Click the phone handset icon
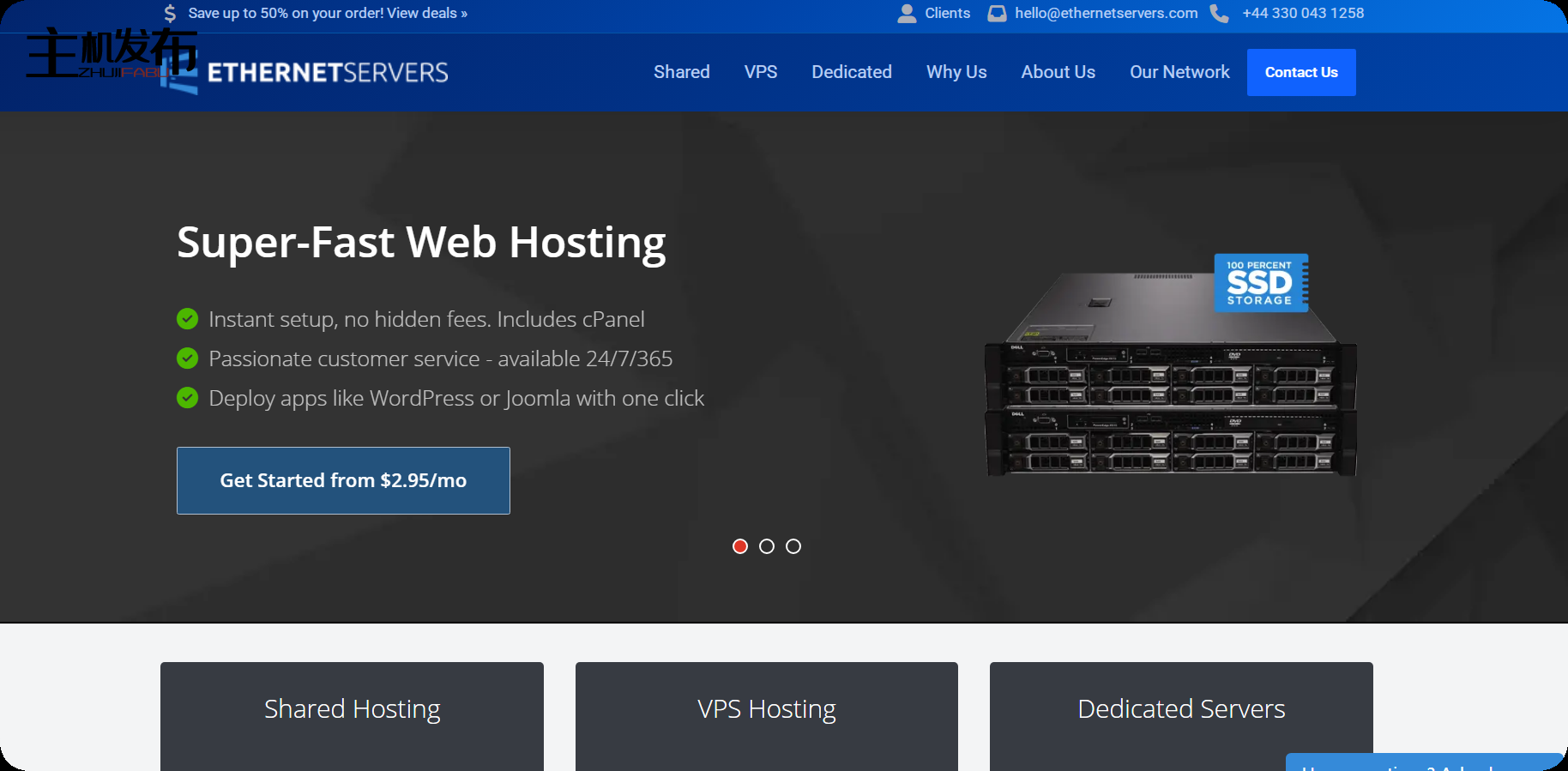This screenshot has height=771, width=1568. click(1219, 14)
